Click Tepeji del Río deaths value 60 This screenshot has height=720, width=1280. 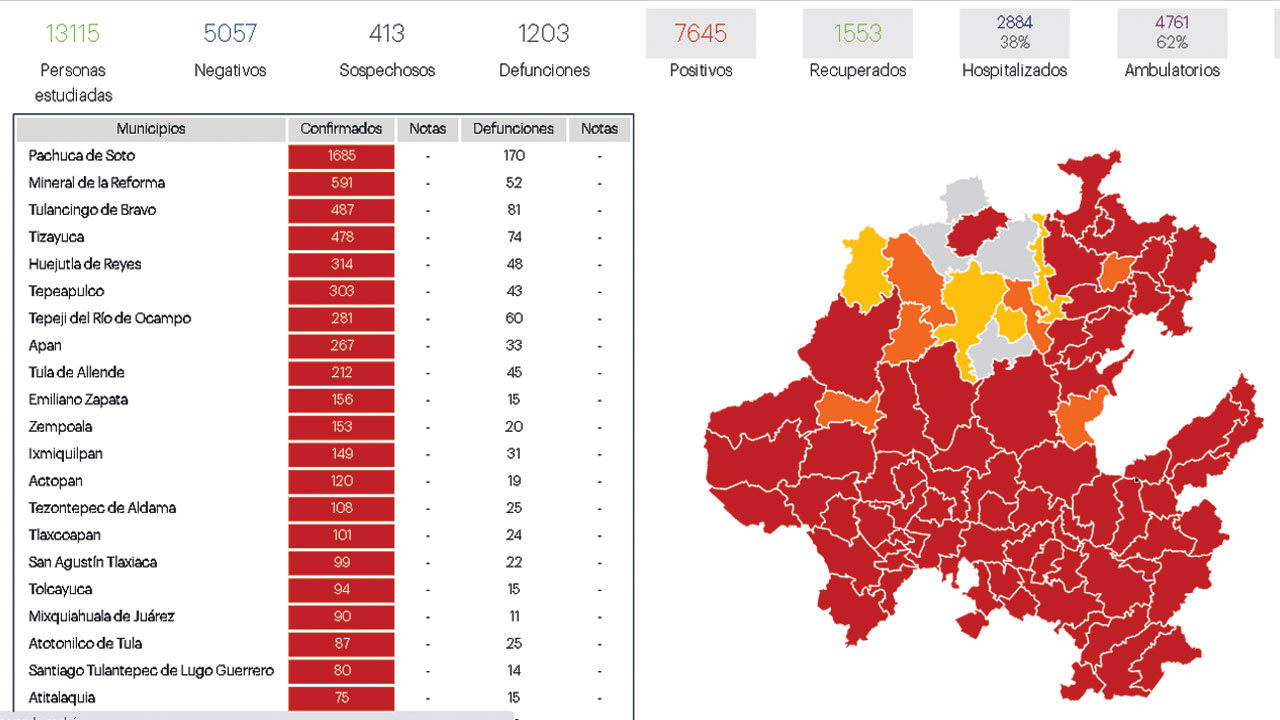click(x=514, y=318)
